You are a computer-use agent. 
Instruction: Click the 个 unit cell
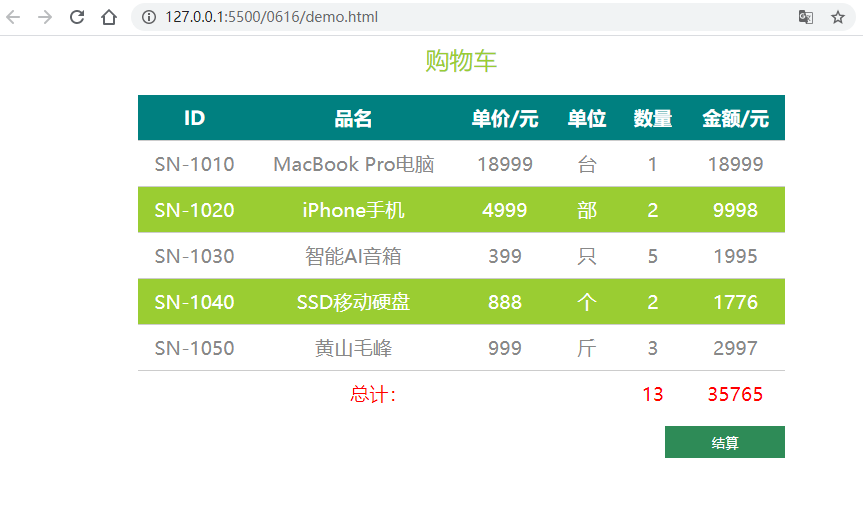pos(587,301)
